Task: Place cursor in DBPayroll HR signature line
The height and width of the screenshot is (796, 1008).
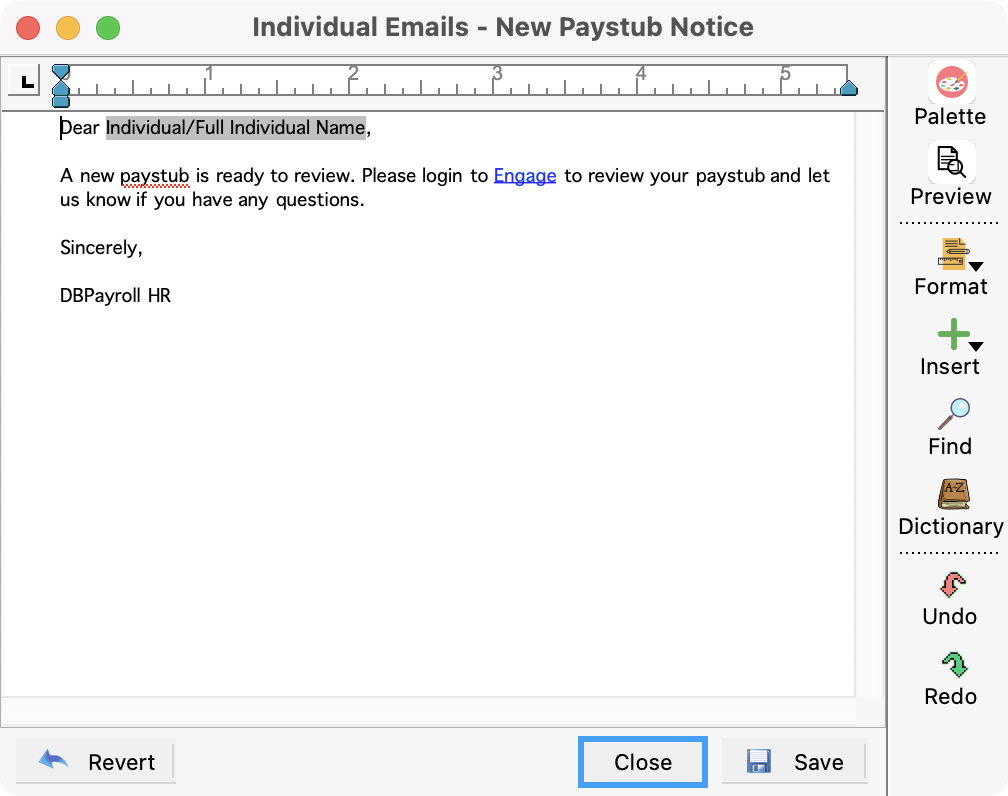Action: pos(116,296)
